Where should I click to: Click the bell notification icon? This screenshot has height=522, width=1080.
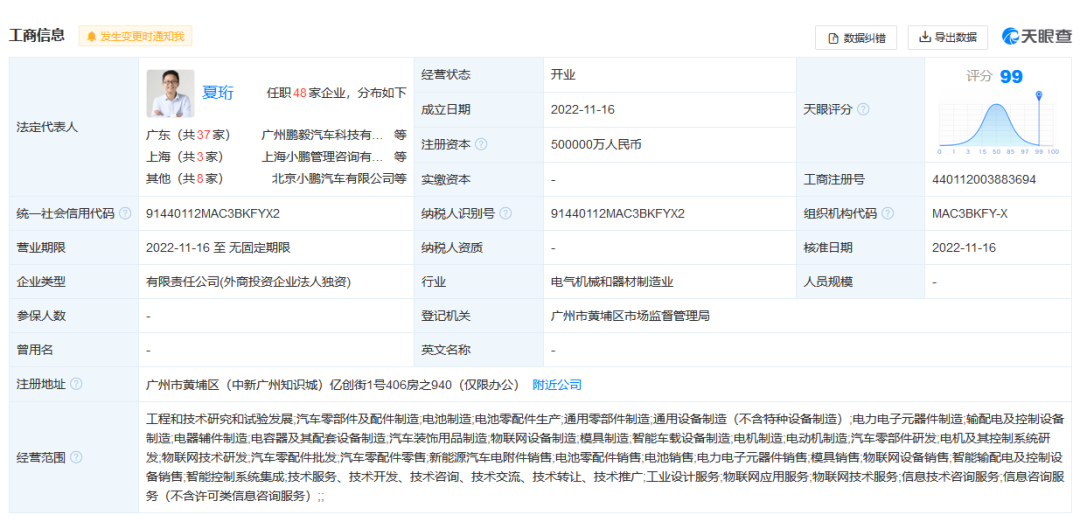tap(92, 36)
